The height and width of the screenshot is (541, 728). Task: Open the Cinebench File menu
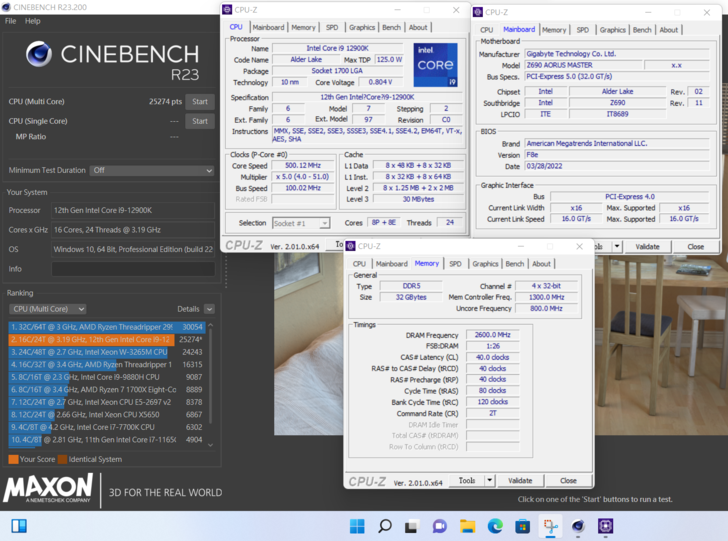10,21
